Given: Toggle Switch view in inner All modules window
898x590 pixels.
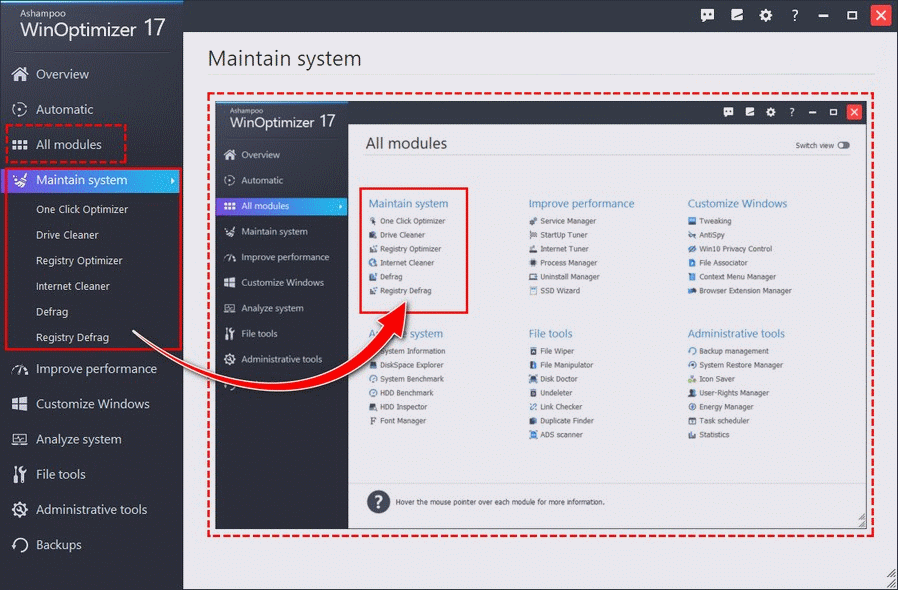Looking at the screenshot, I should click(844, 145).
